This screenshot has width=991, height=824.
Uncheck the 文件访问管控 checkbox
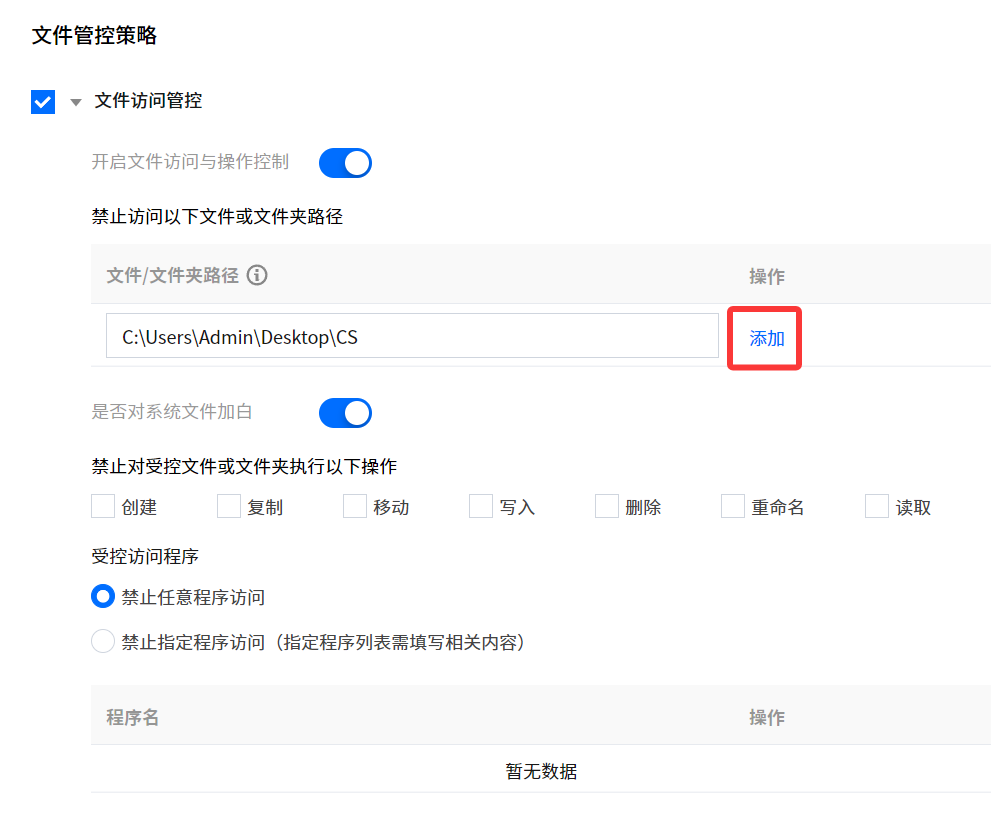(43, 102)
